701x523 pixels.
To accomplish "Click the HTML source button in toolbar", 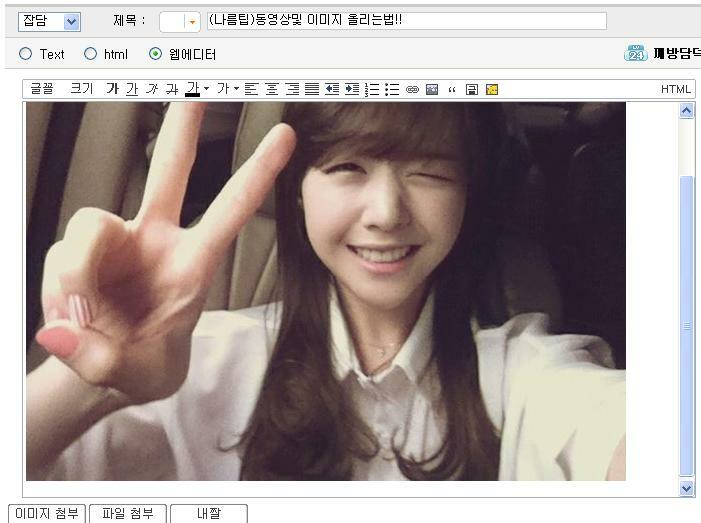I will point(676,89).
